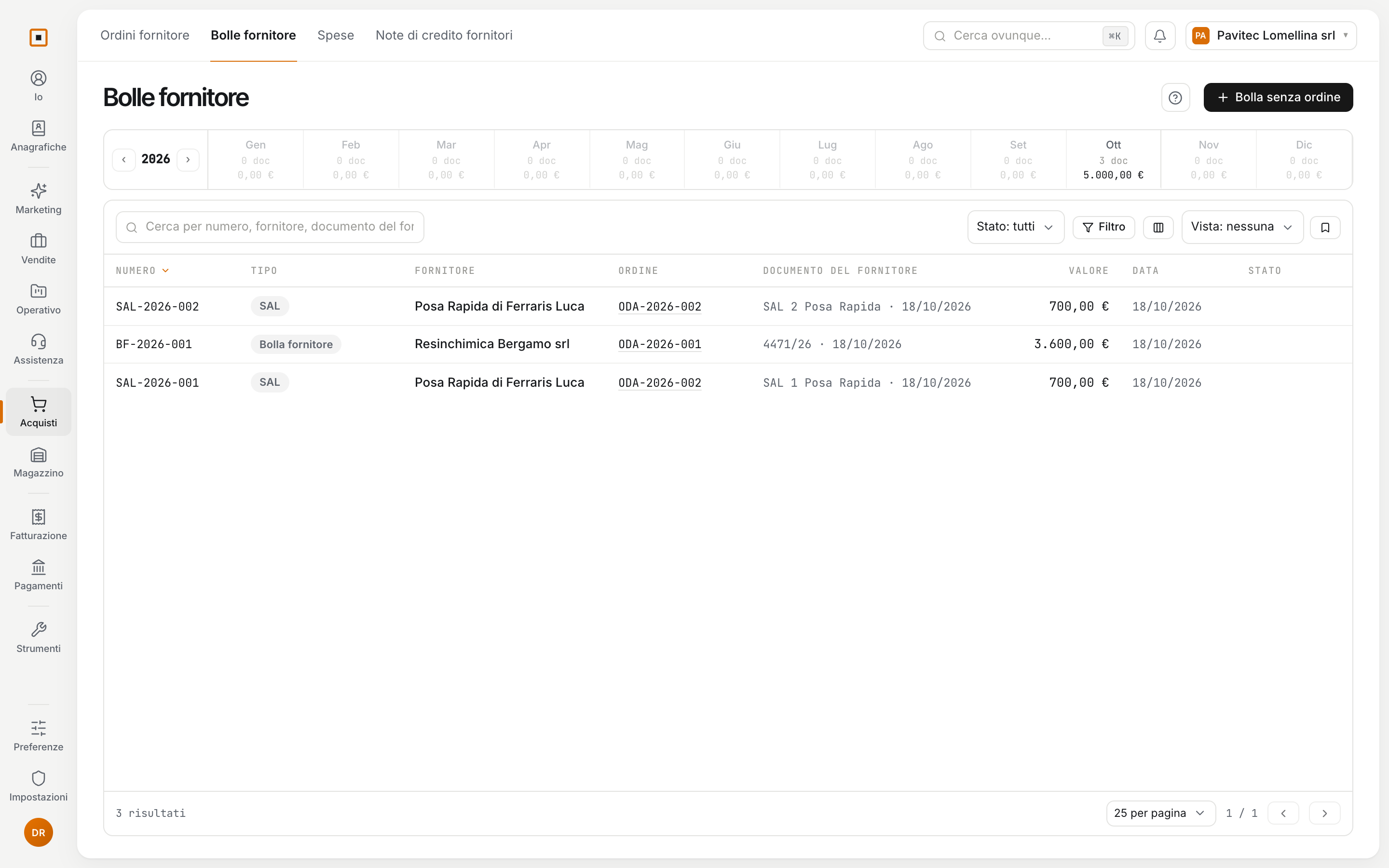The image size is (1389, 868).
Task: Go to next results page arrow
Action: [x=1325, y=813]
